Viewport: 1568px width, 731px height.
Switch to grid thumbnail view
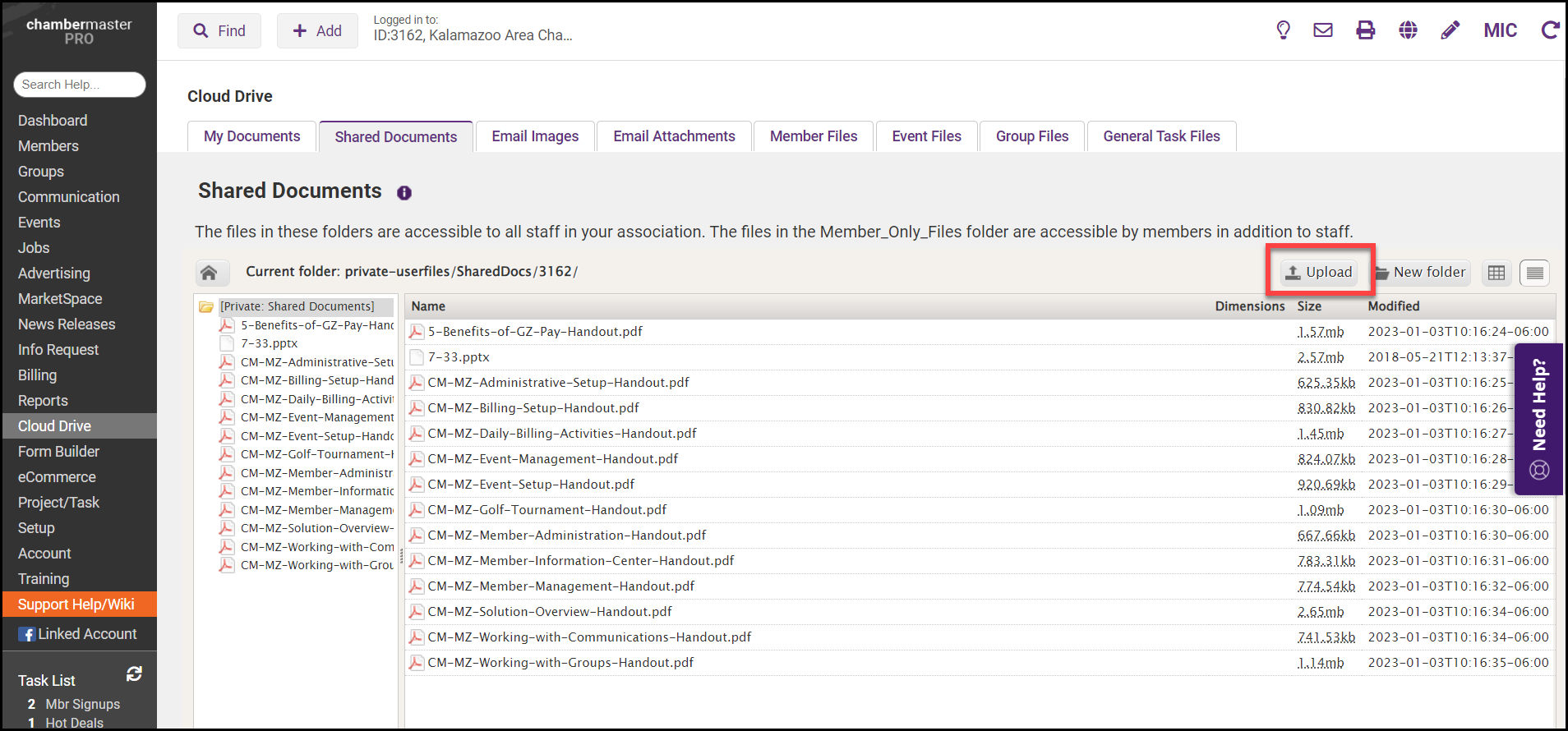[x=1497, y=273]
